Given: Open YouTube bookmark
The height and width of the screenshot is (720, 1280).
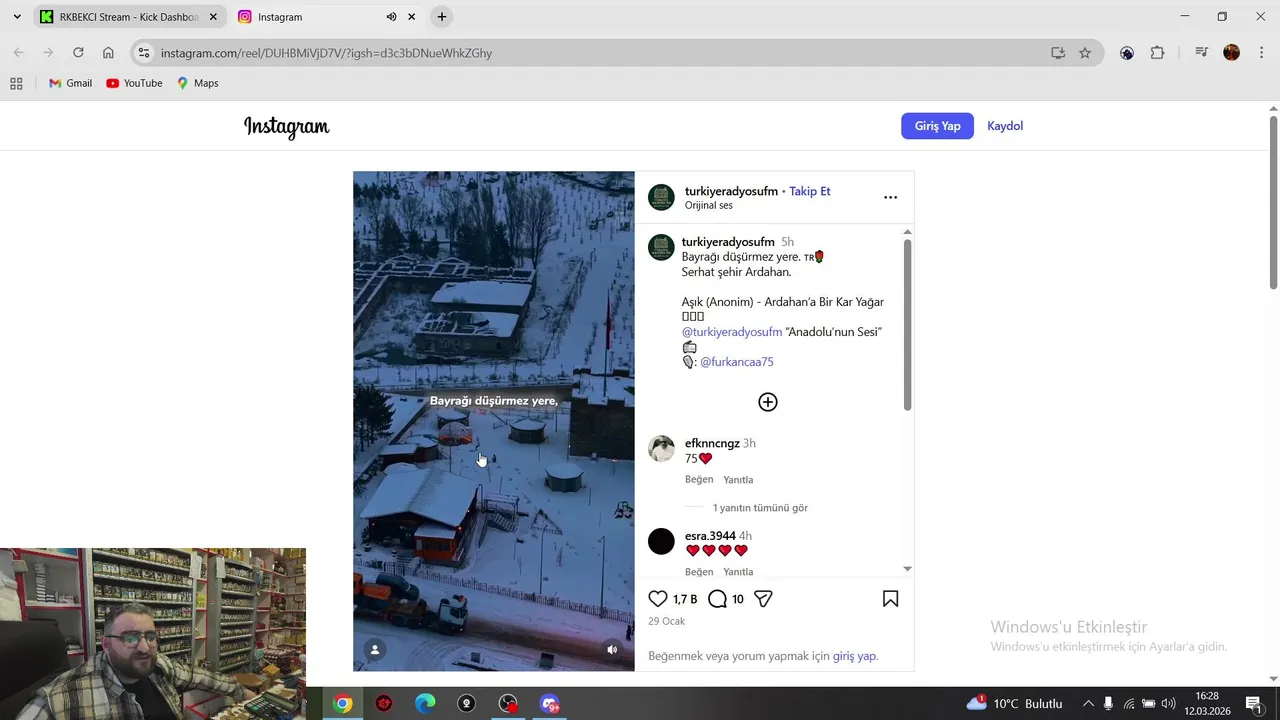Looking at the screenshot, I should coord(134,83).
